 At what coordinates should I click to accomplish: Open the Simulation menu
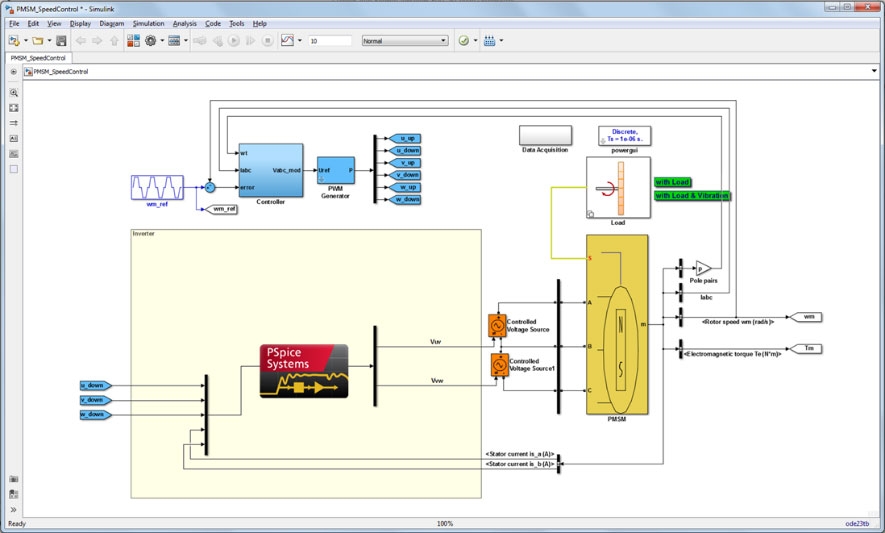pyautogui.click(x=148, y=23)
